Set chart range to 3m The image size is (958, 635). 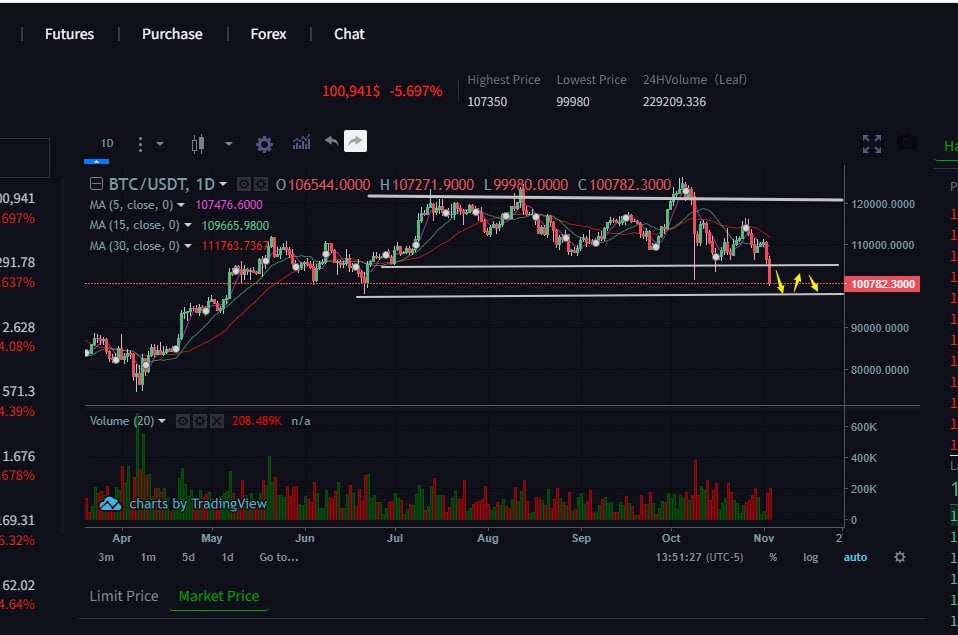click(x=106, y=557)
